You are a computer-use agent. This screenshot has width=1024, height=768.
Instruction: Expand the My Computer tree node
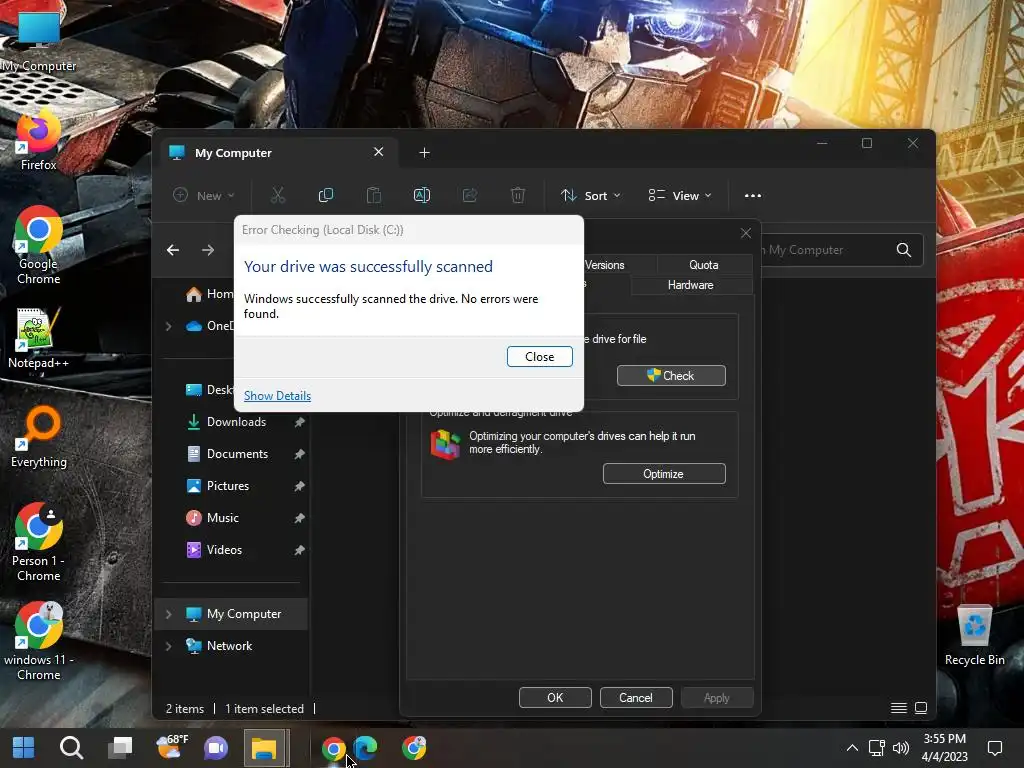(x=168, y=614)
